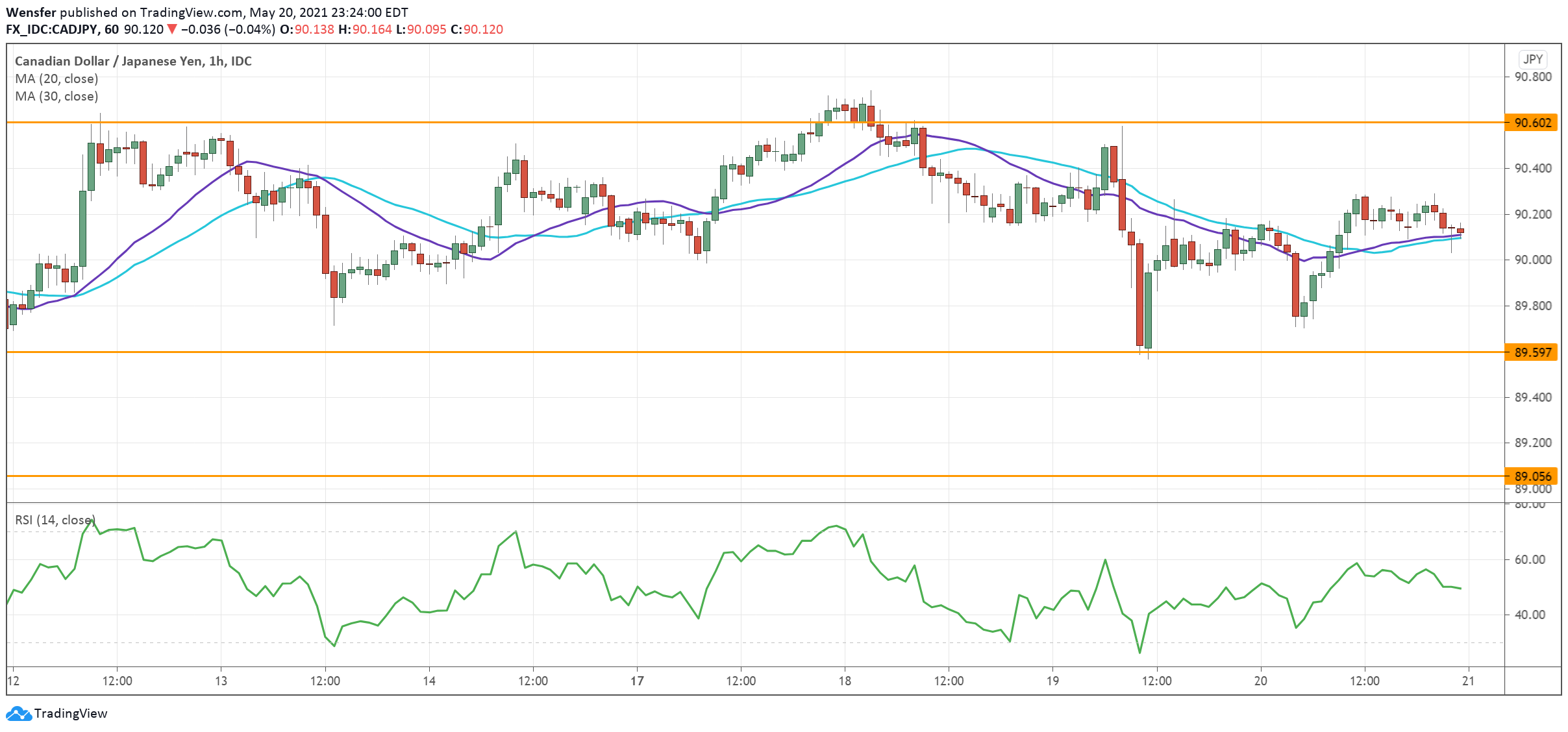Click the Wensfer author name
The height and width of the screenshot is (732, 1568).
click(x=31, y=11)
